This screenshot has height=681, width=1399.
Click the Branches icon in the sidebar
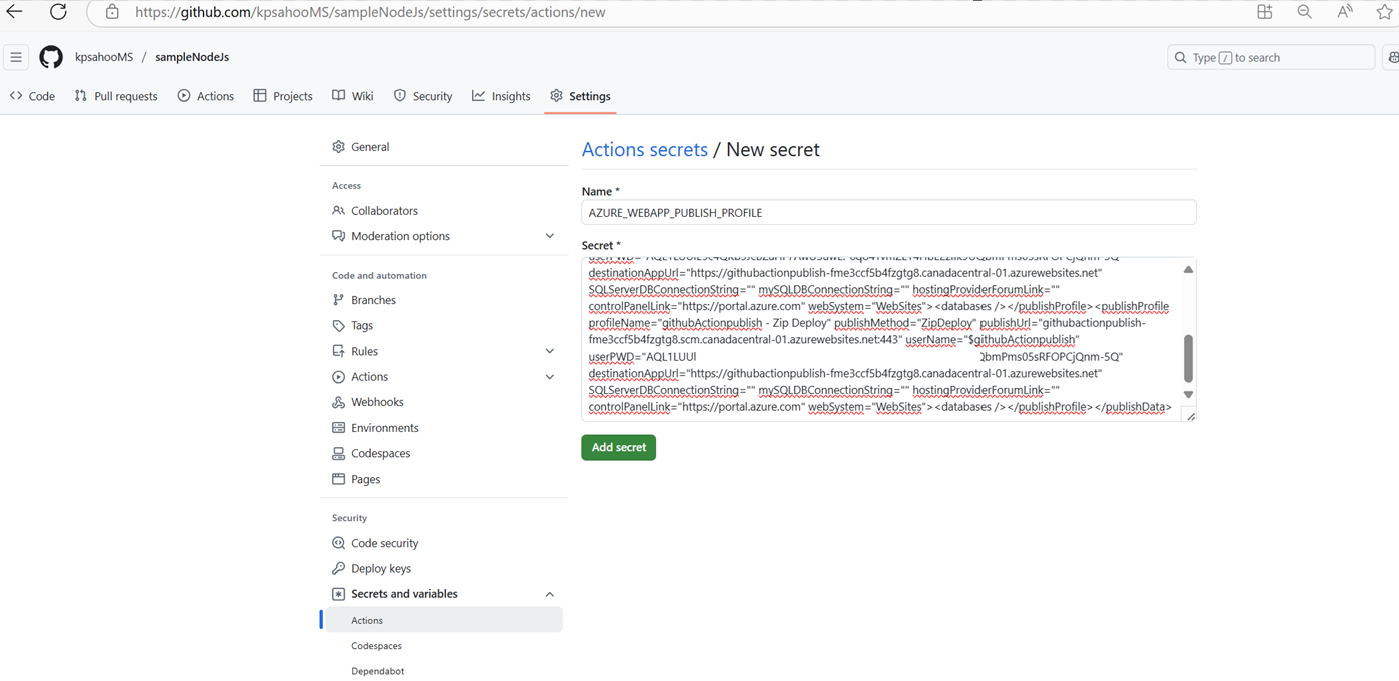click(338, 300)
